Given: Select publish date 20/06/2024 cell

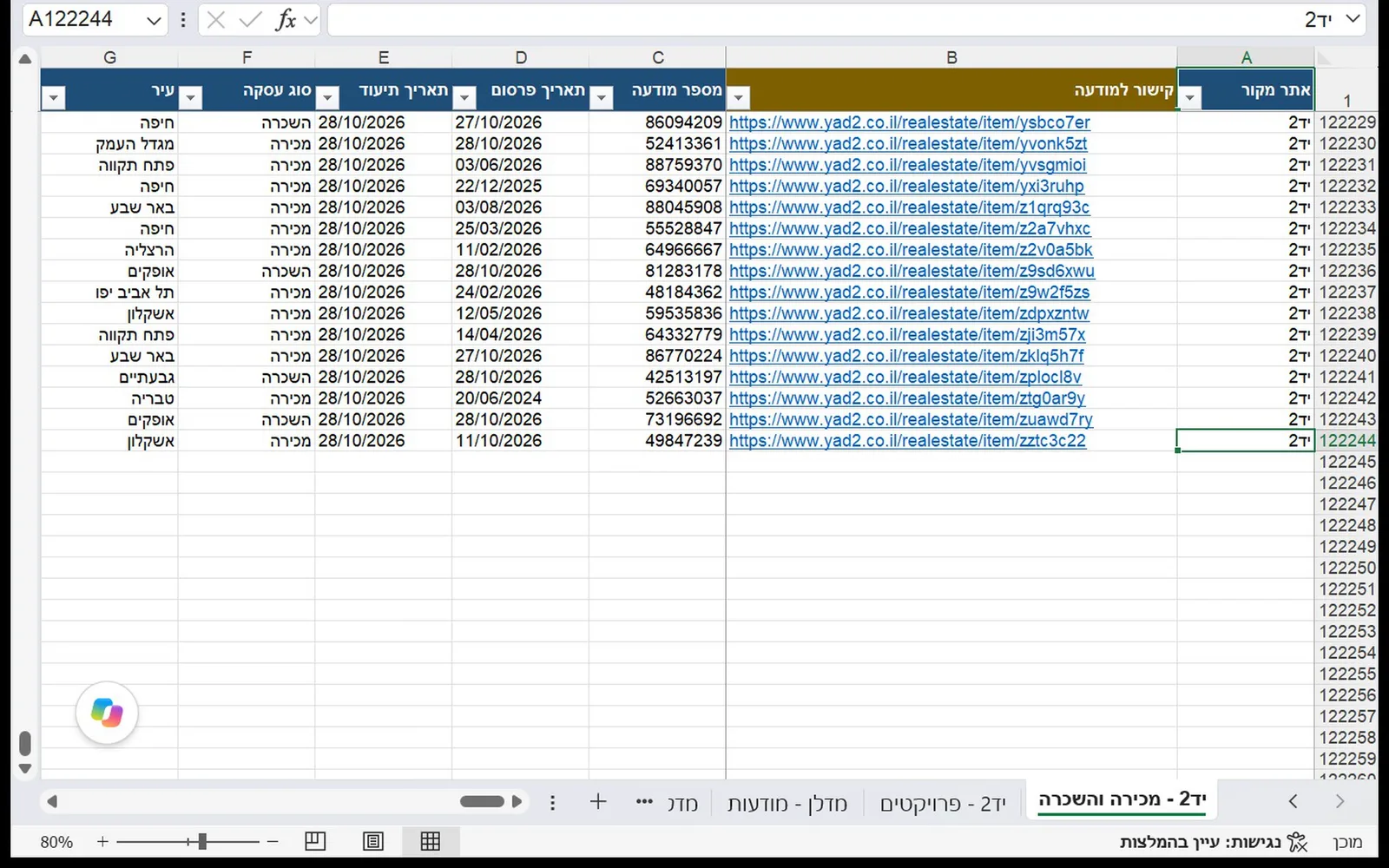Looking at the screenshot, I should (520, 398).
